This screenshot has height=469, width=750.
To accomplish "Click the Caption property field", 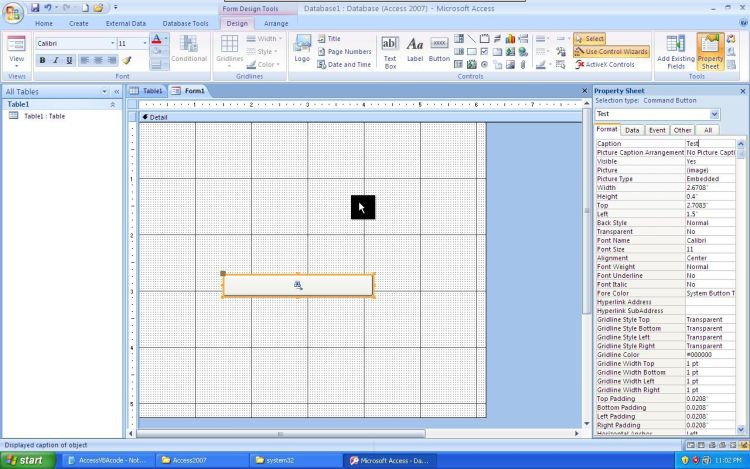I will (x=710, y=143).
